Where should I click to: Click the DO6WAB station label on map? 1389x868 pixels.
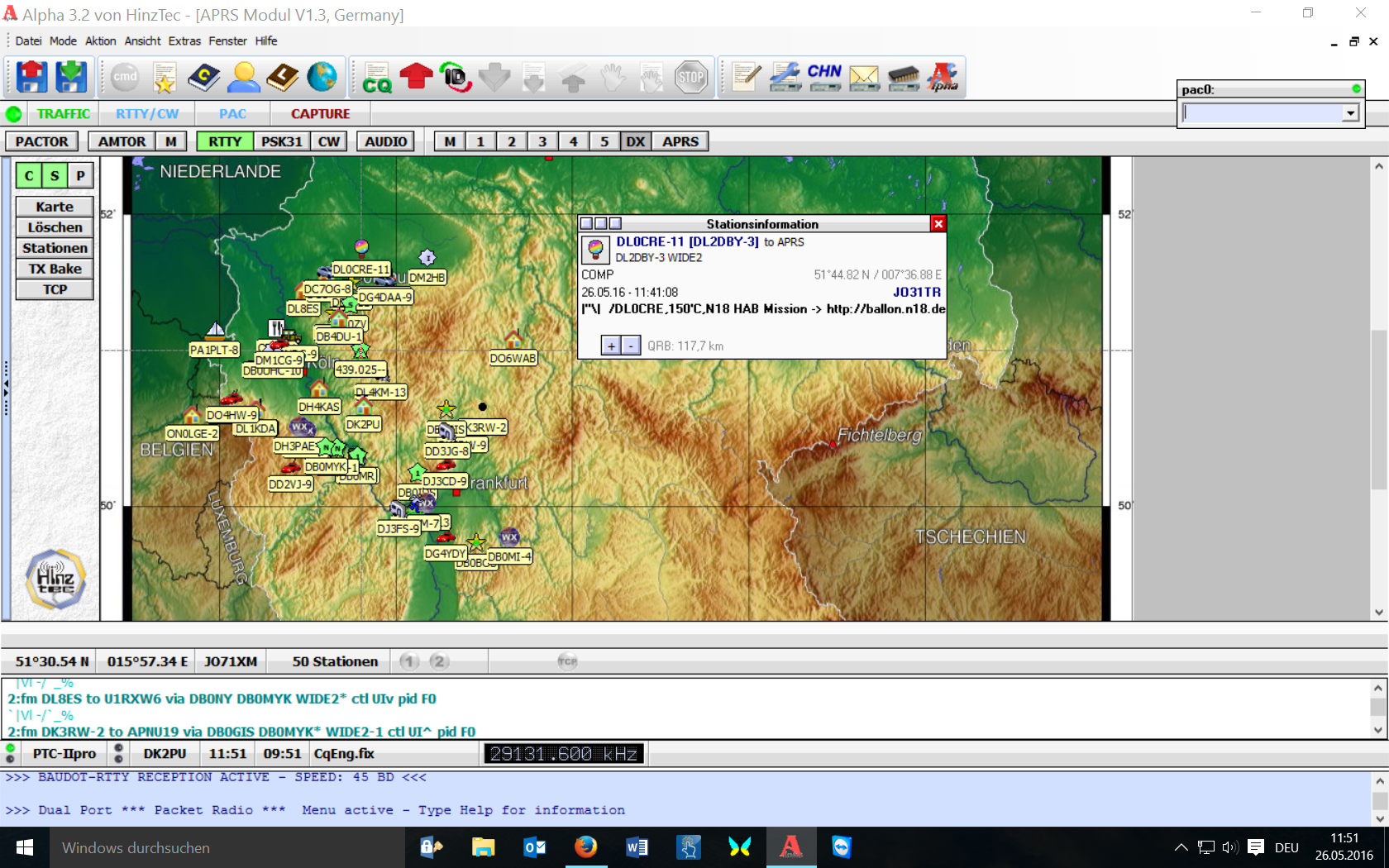513,358
